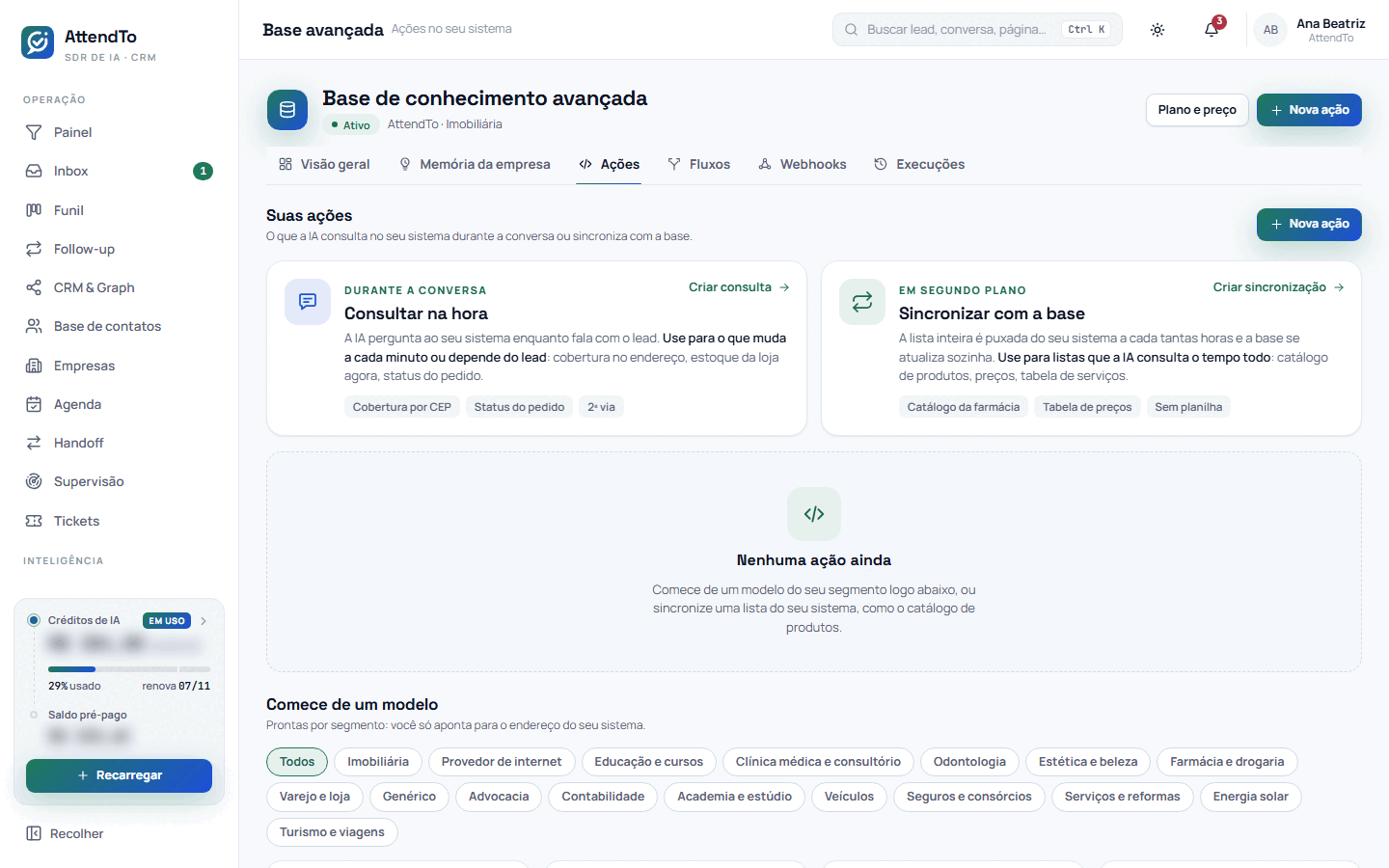The height and width of the screenshot is (868, 1389).
Task: Click the Recarregar button
Action: [x=119, y=775]
